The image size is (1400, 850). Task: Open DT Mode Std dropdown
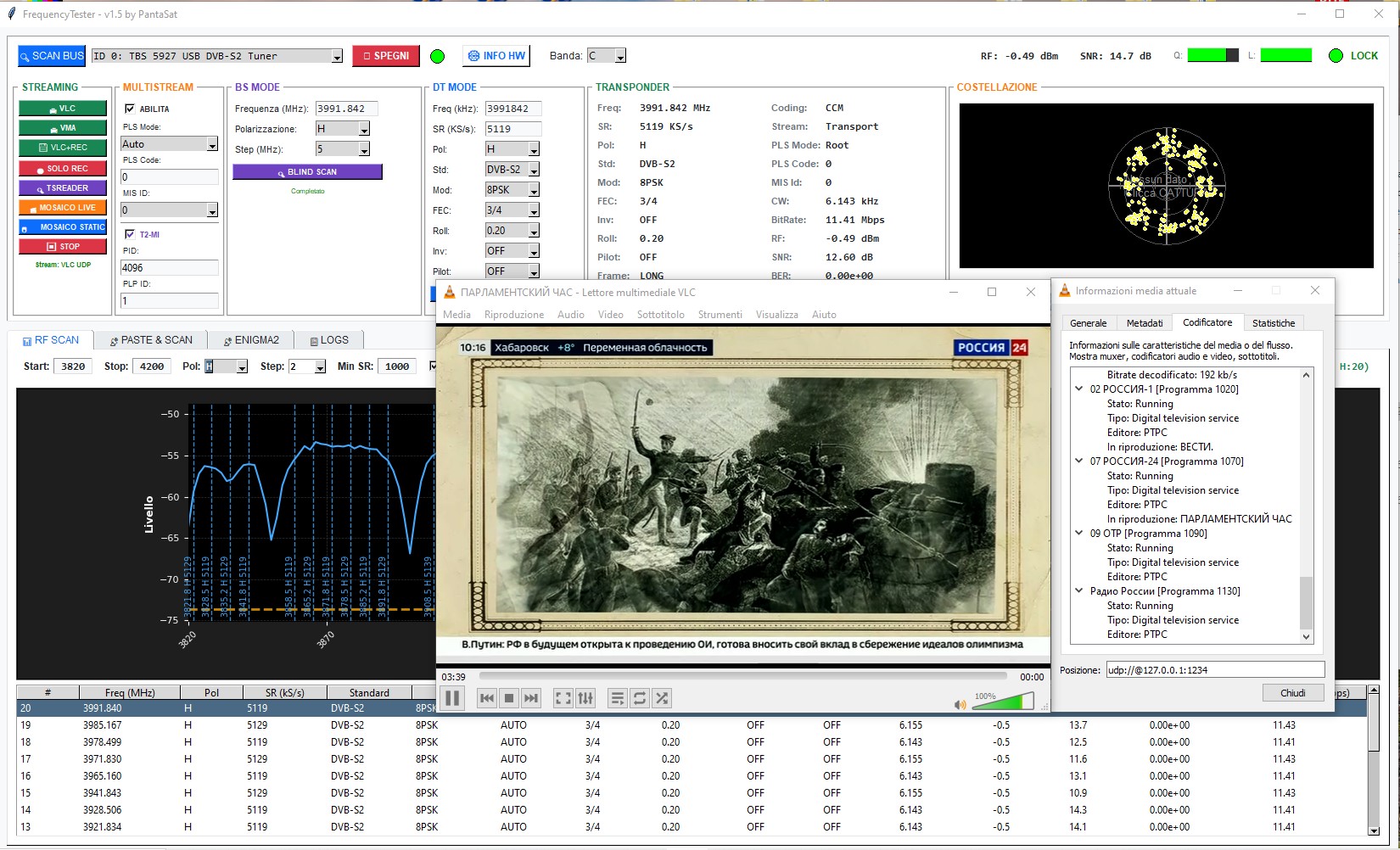pos(534,170)
